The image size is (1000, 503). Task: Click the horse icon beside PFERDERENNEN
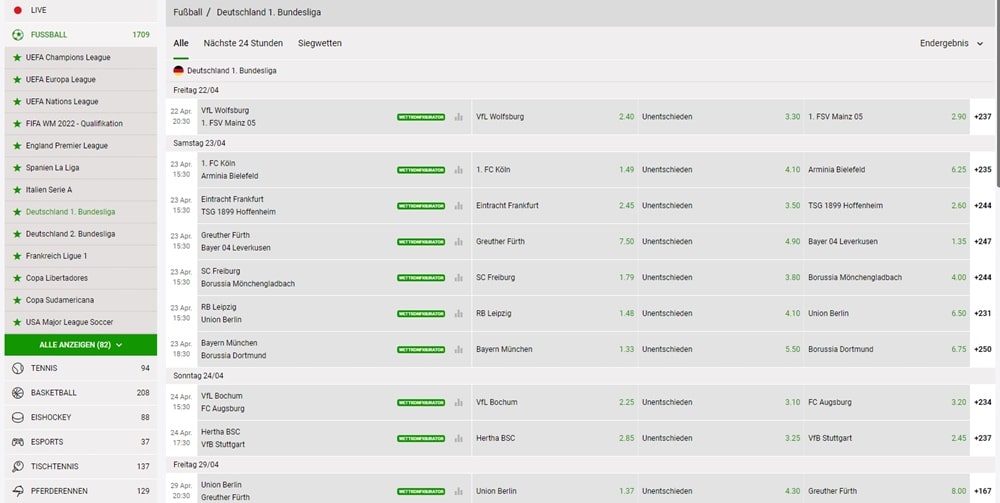(x=18, y=491)
